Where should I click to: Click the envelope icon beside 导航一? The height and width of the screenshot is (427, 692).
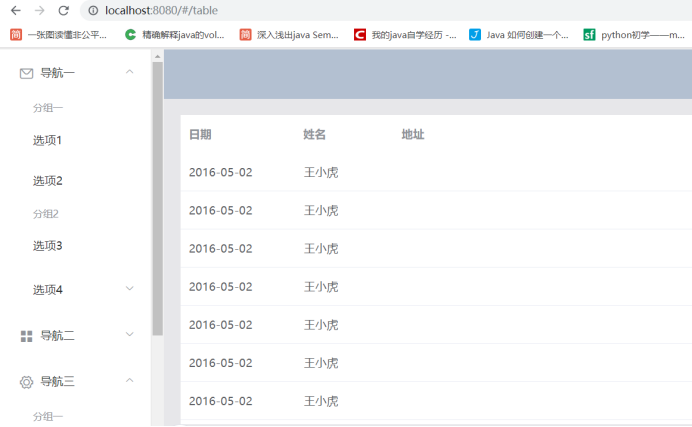[26, 73]
